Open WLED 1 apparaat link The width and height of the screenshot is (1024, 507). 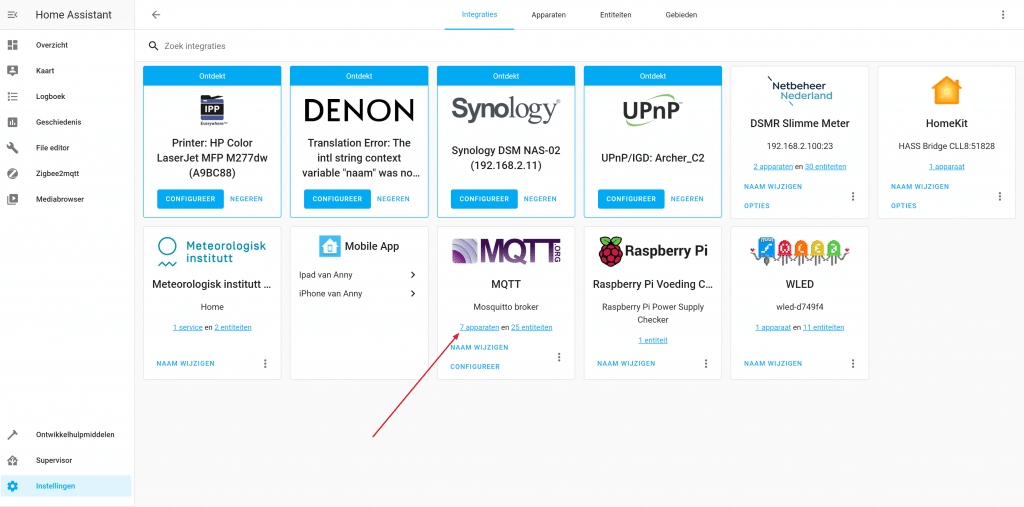[x=773, y=327]
